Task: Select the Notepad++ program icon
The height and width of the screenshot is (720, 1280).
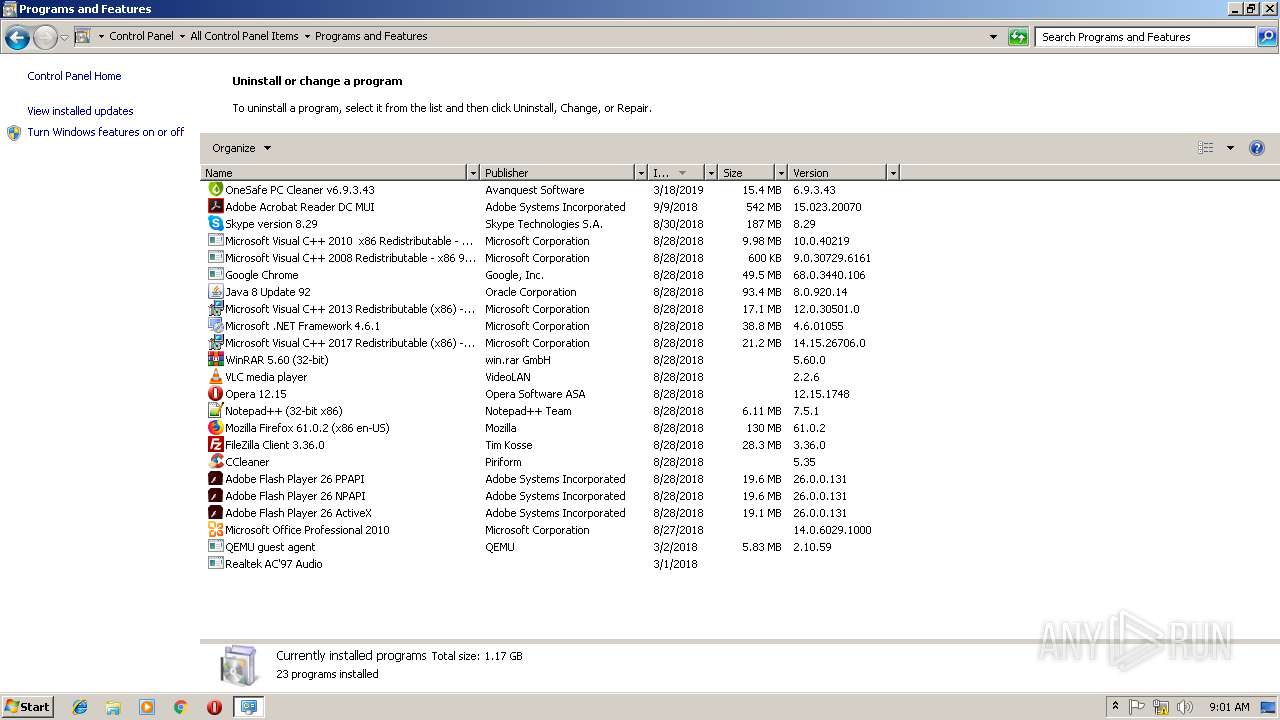Action: pos(215,410)
